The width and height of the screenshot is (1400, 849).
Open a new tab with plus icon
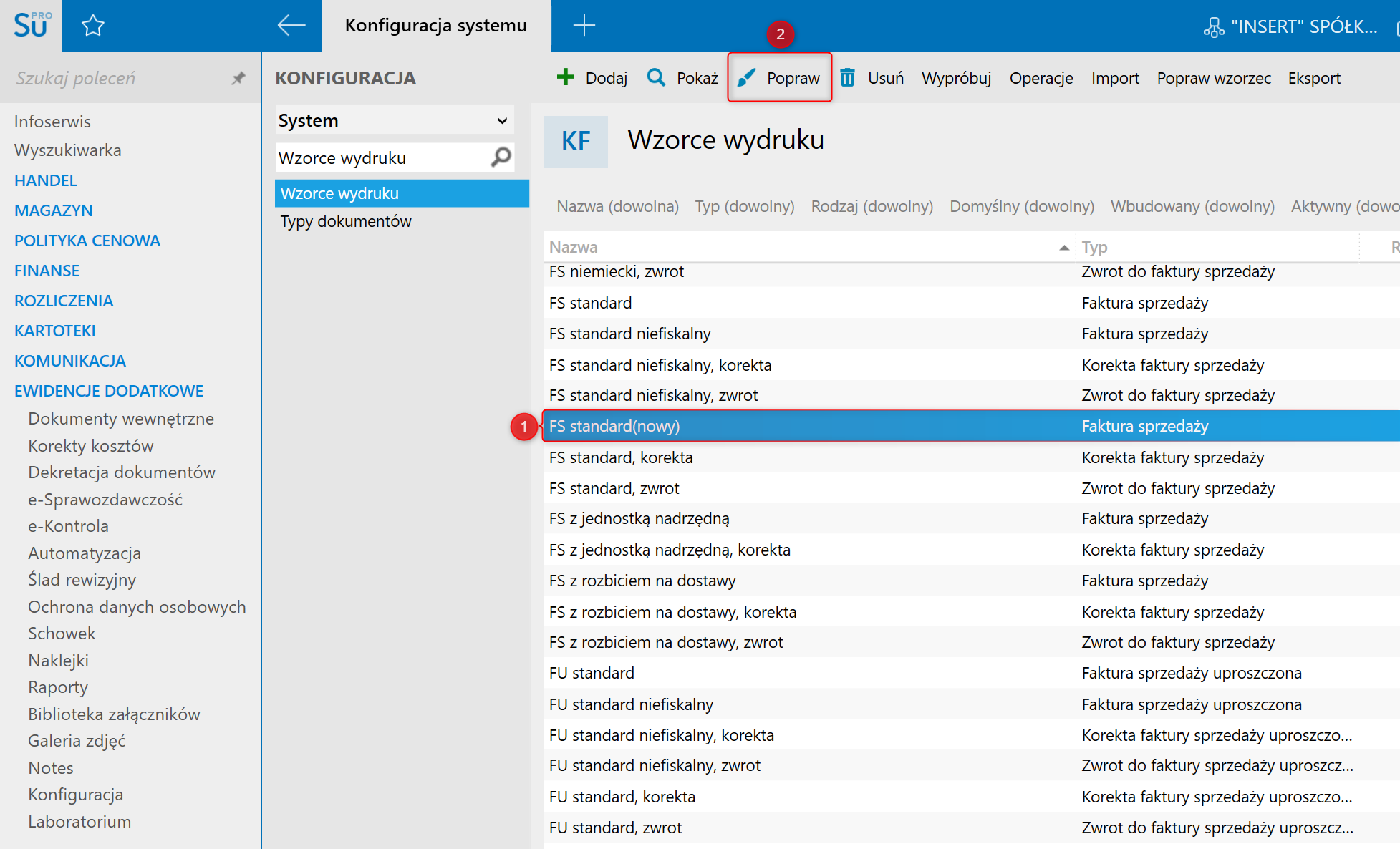coord(584,26)
